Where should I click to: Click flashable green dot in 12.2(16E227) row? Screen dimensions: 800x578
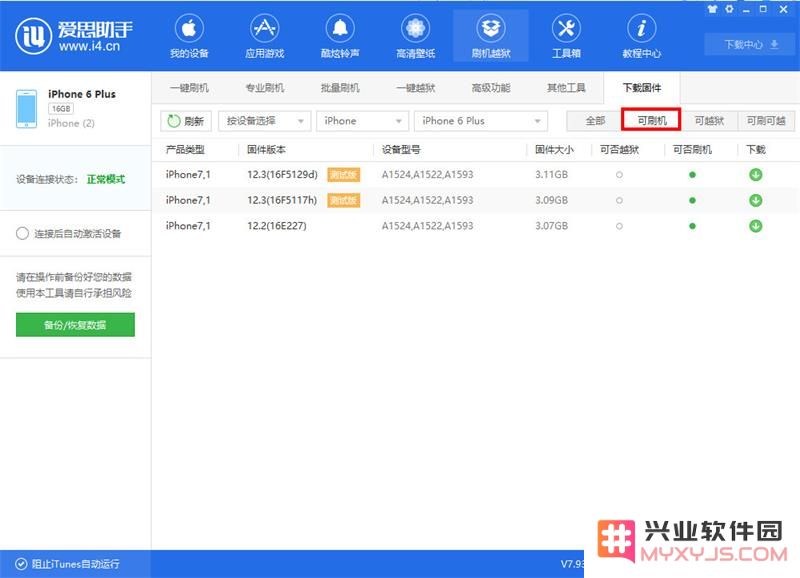pos(692,225)
